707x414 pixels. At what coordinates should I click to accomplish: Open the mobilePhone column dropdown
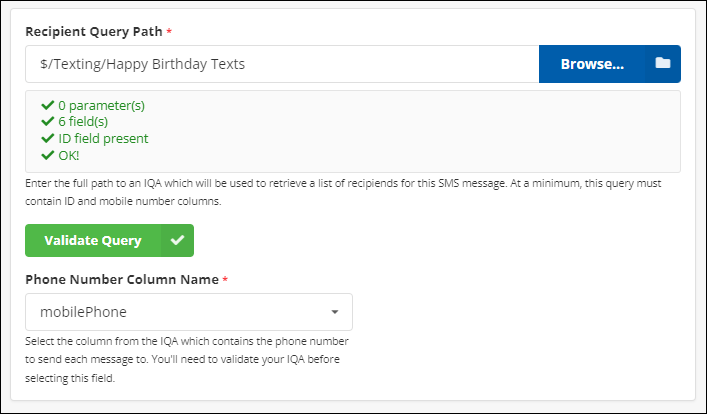click(x=188, y=311)
